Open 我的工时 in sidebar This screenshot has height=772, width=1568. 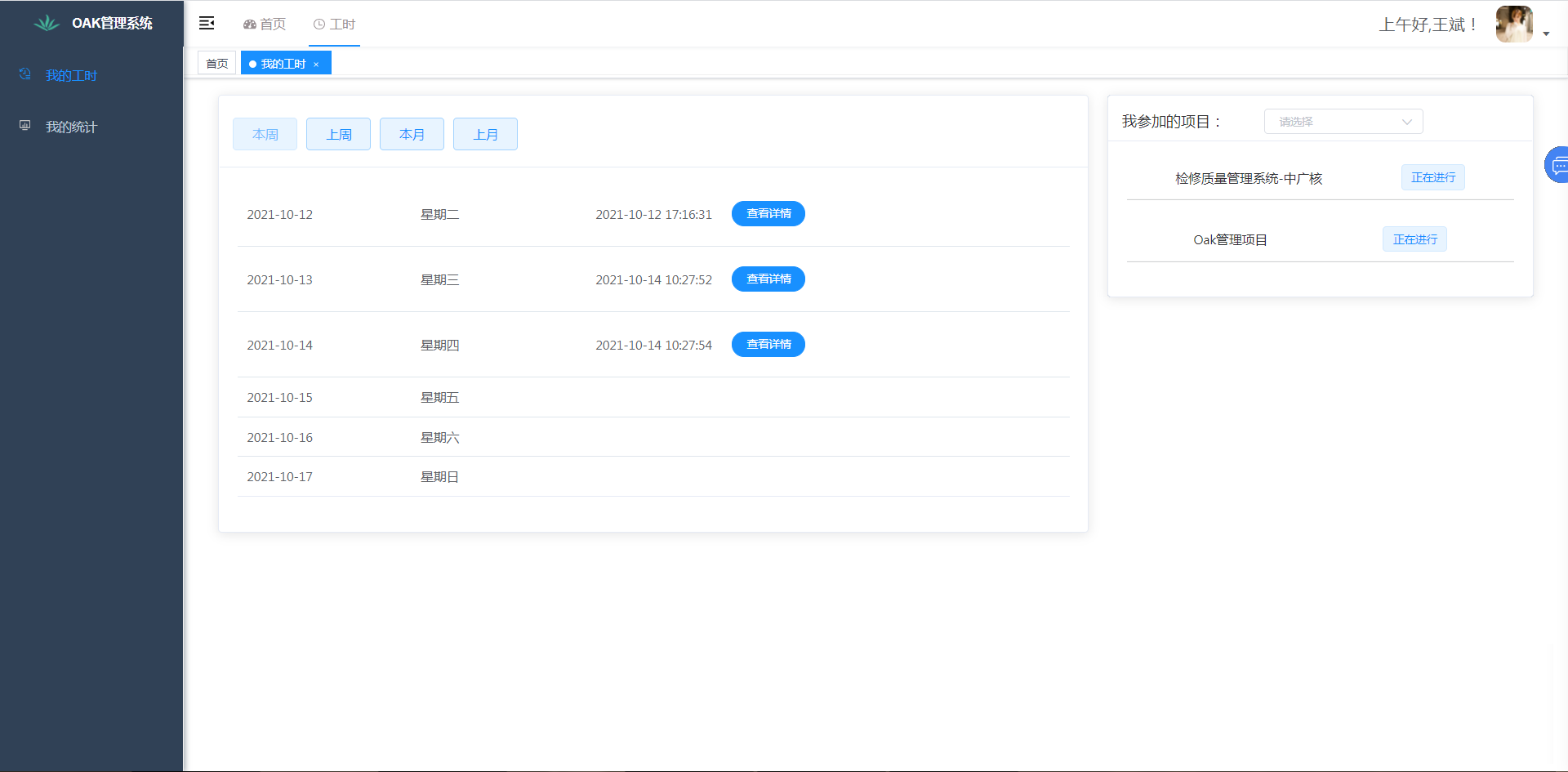pyautogui.click(x=71, y=75)
